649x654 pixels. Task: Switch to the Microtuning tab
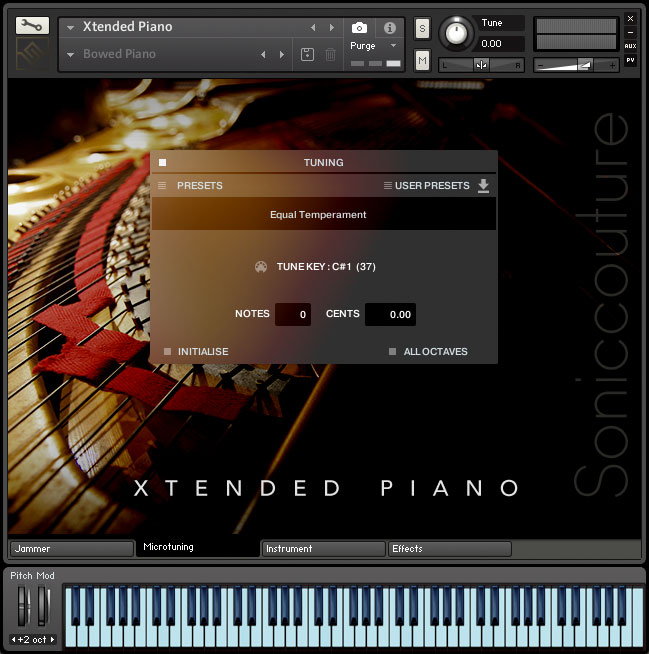[x=198, y=547]
